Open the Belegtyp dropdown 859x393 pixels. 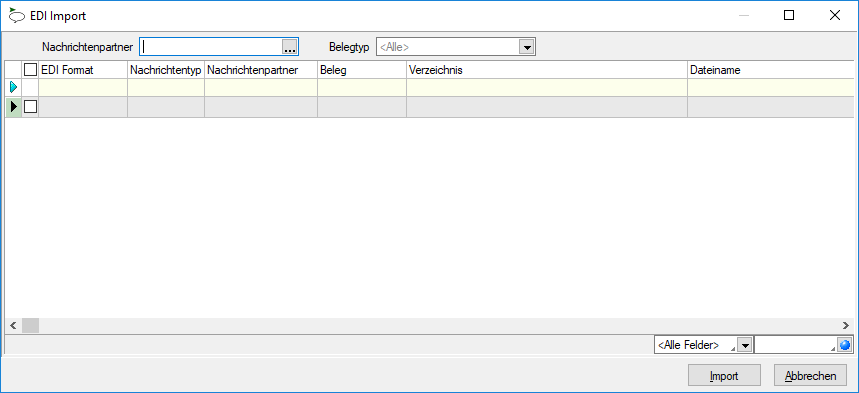pyautogui.click(x=526, y=48)
